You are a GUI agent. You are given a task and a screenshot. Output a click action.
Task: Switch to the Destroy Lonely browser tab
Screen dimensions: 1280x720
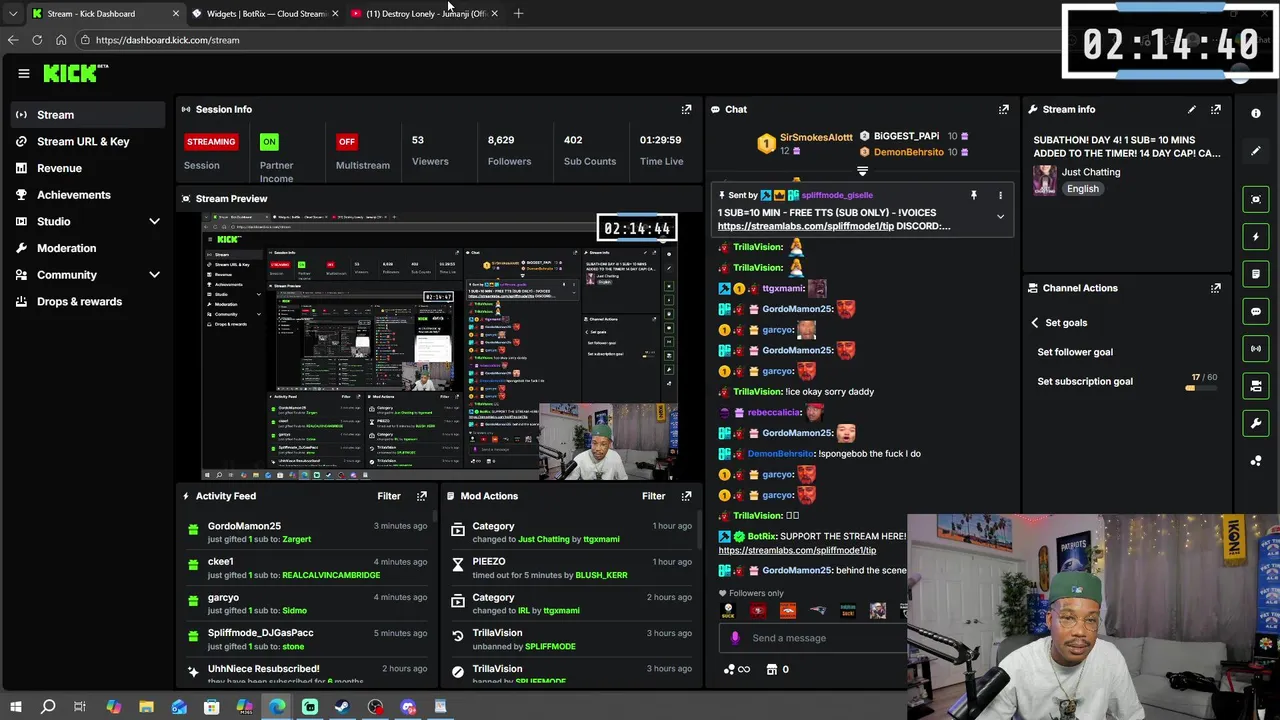pos(425,14)
